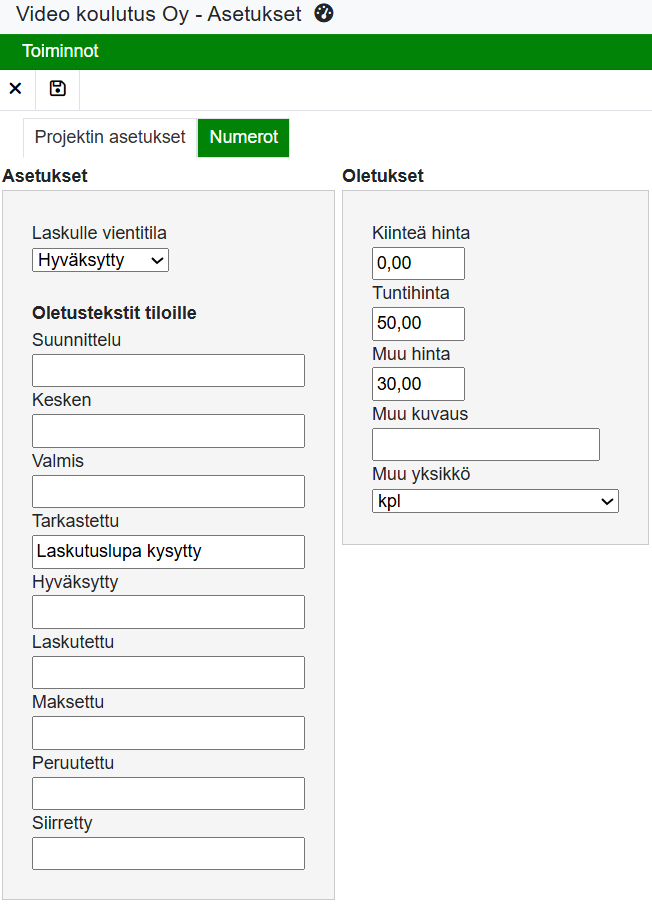Click the X close icon in toolbar
This screenshot has height=907, width=652.
[x=16, y=89]
